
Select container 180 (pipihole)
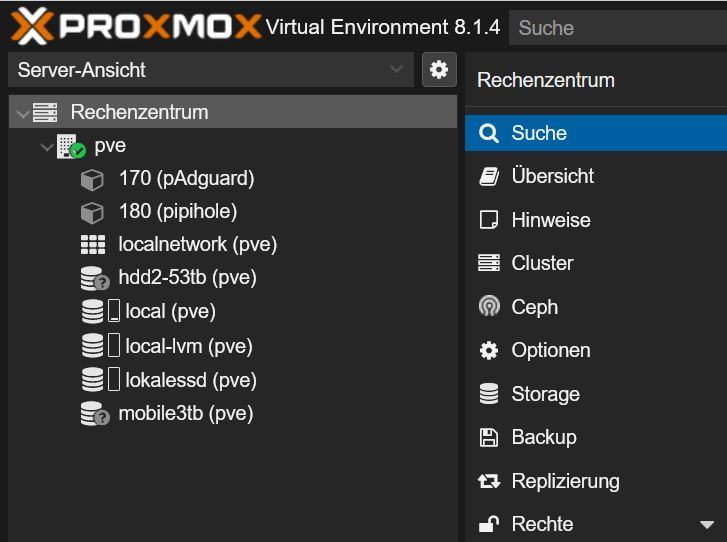(178, 211)
